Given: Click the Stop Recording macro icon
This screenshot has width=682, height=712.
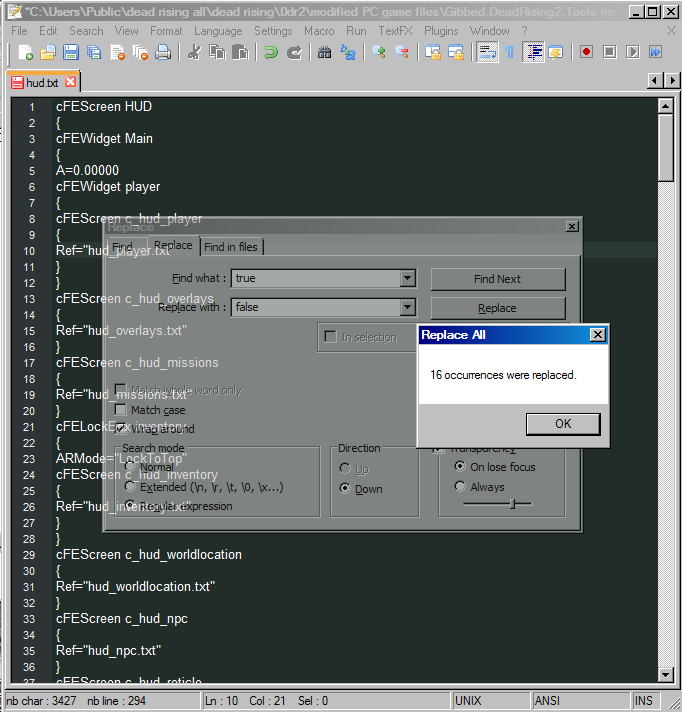Looking at the screenshot, I should [x=609, y=52].
